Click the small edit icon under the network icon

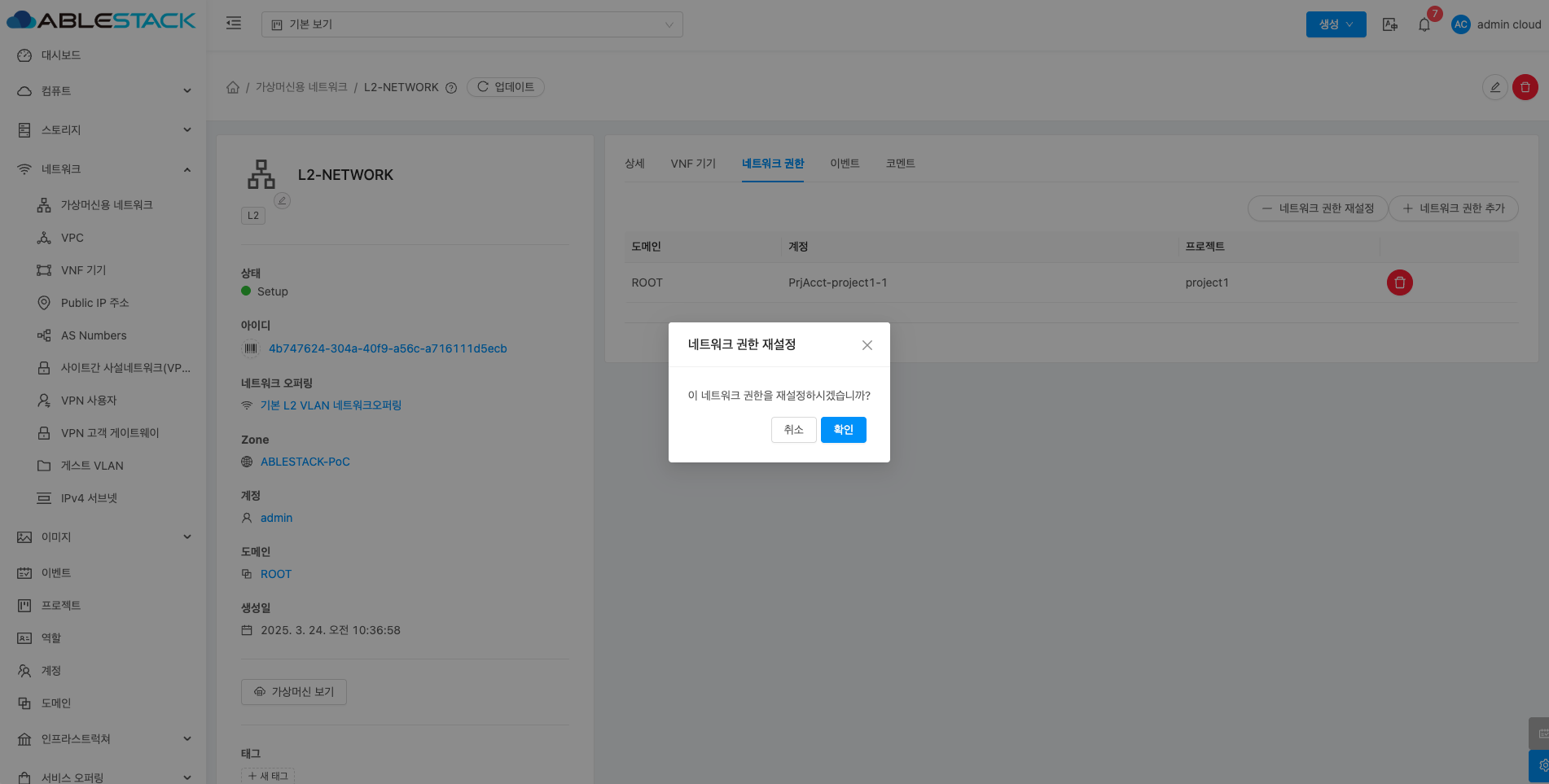click(283, 200)
